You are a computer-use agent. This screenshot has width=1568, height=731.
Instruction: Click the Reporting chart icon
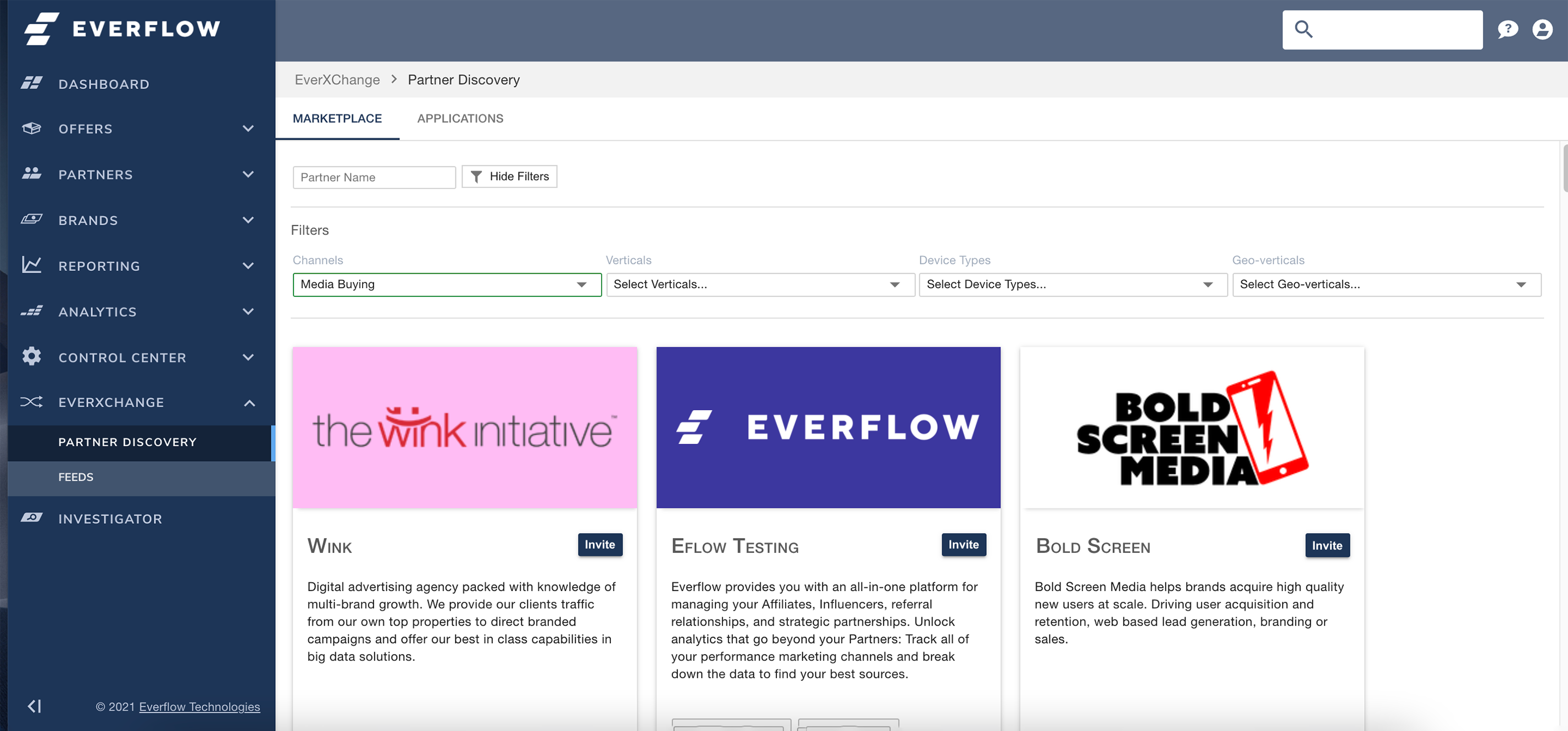(32, 265)
